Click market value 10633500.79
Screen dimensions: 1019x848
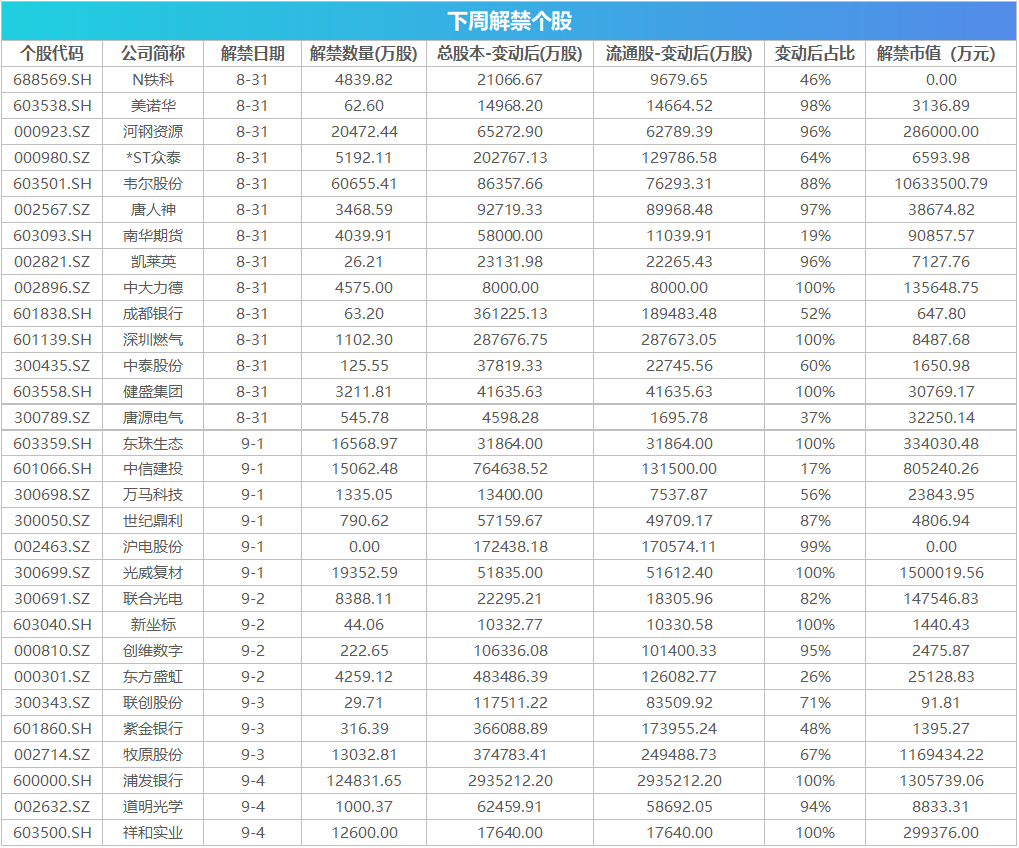(x=940, y=184)
